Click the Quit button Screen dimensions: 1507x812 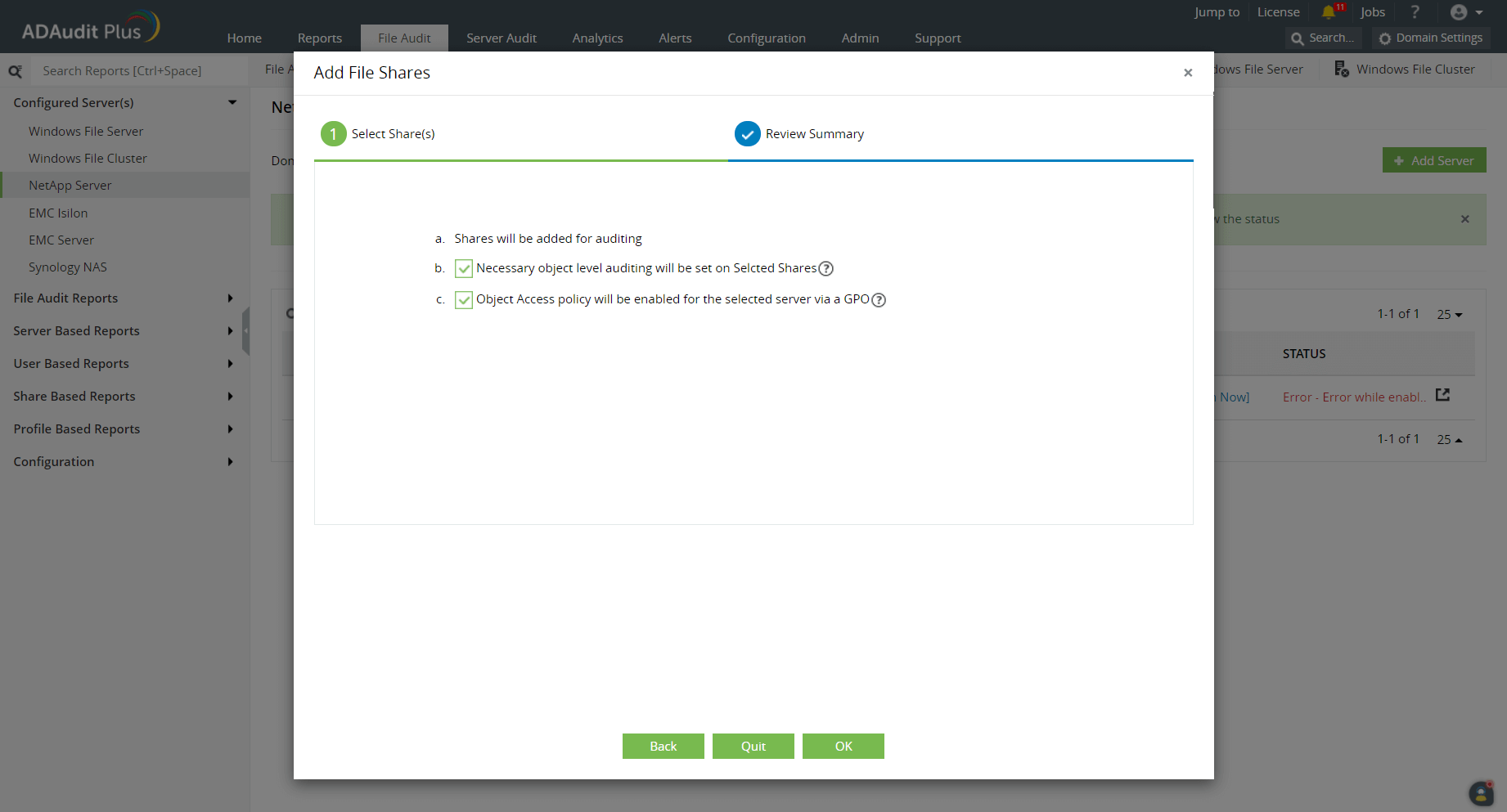point(753,746)
